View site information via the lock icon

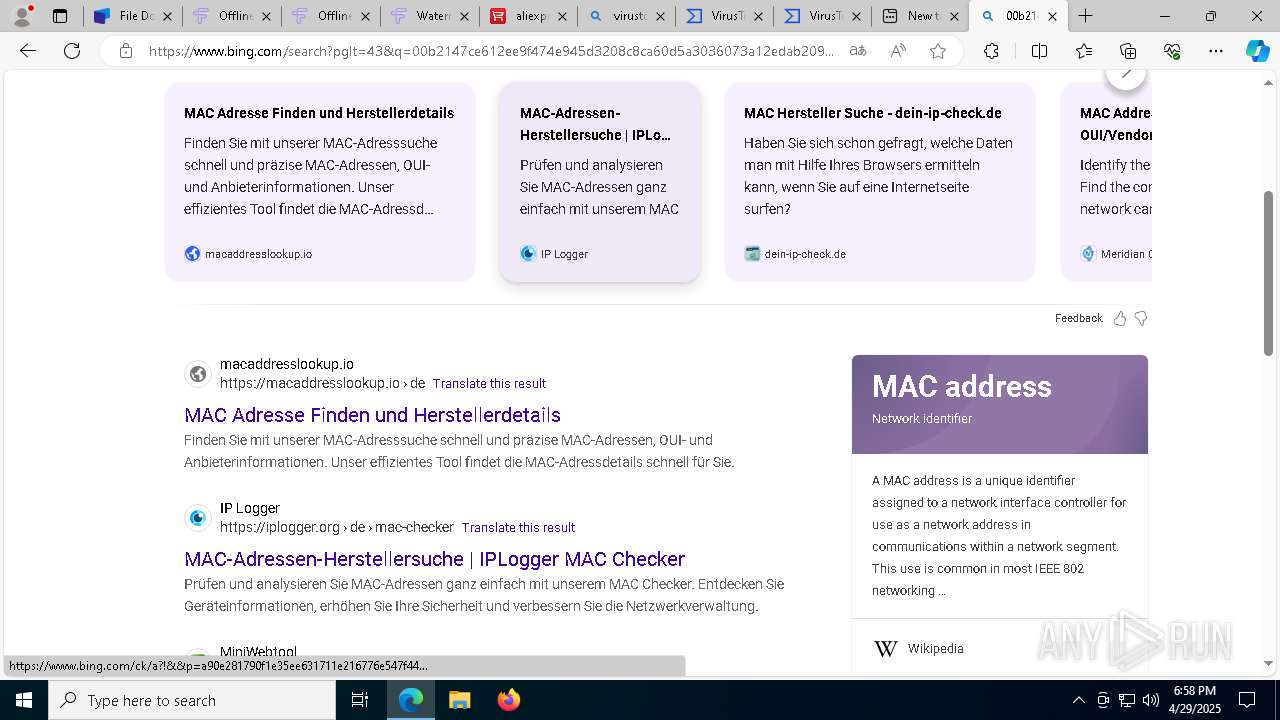pyautogui.click(x=125, y=51)
